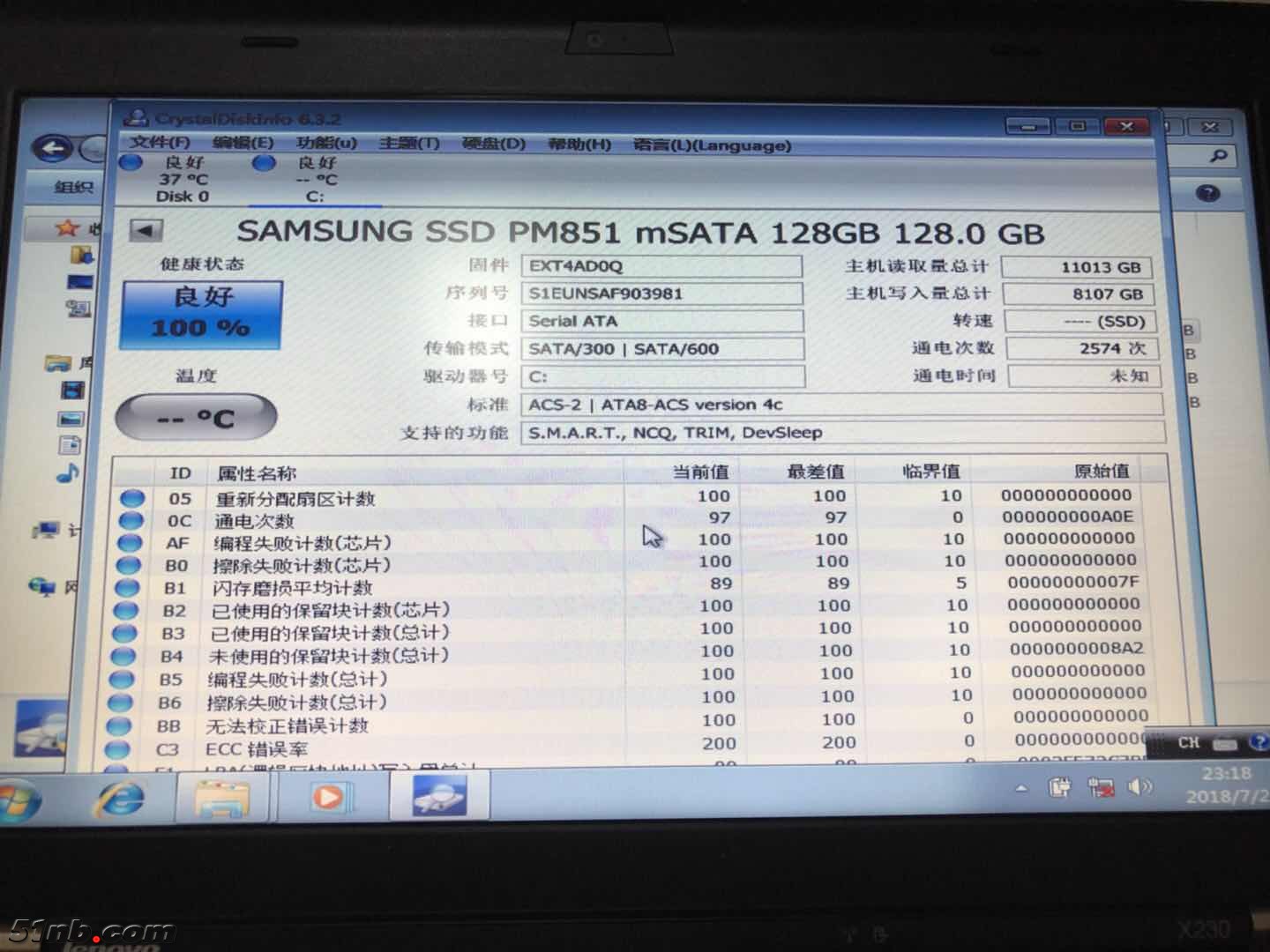Screen dimensions: 1270x952
Task: Click status circle beside C3 ECC 错误率
Action: click(117, 749)
